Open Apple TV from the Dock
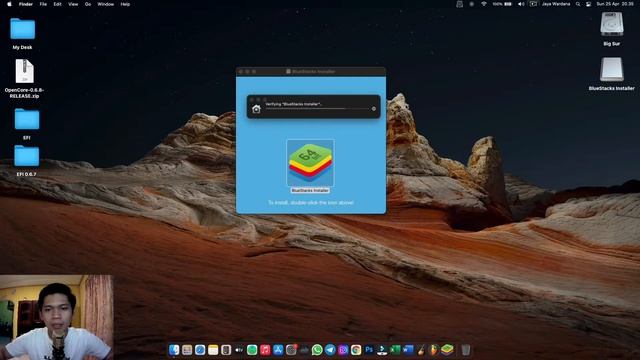The width and height of the screenshot is (640, 360). pos(239,350)
